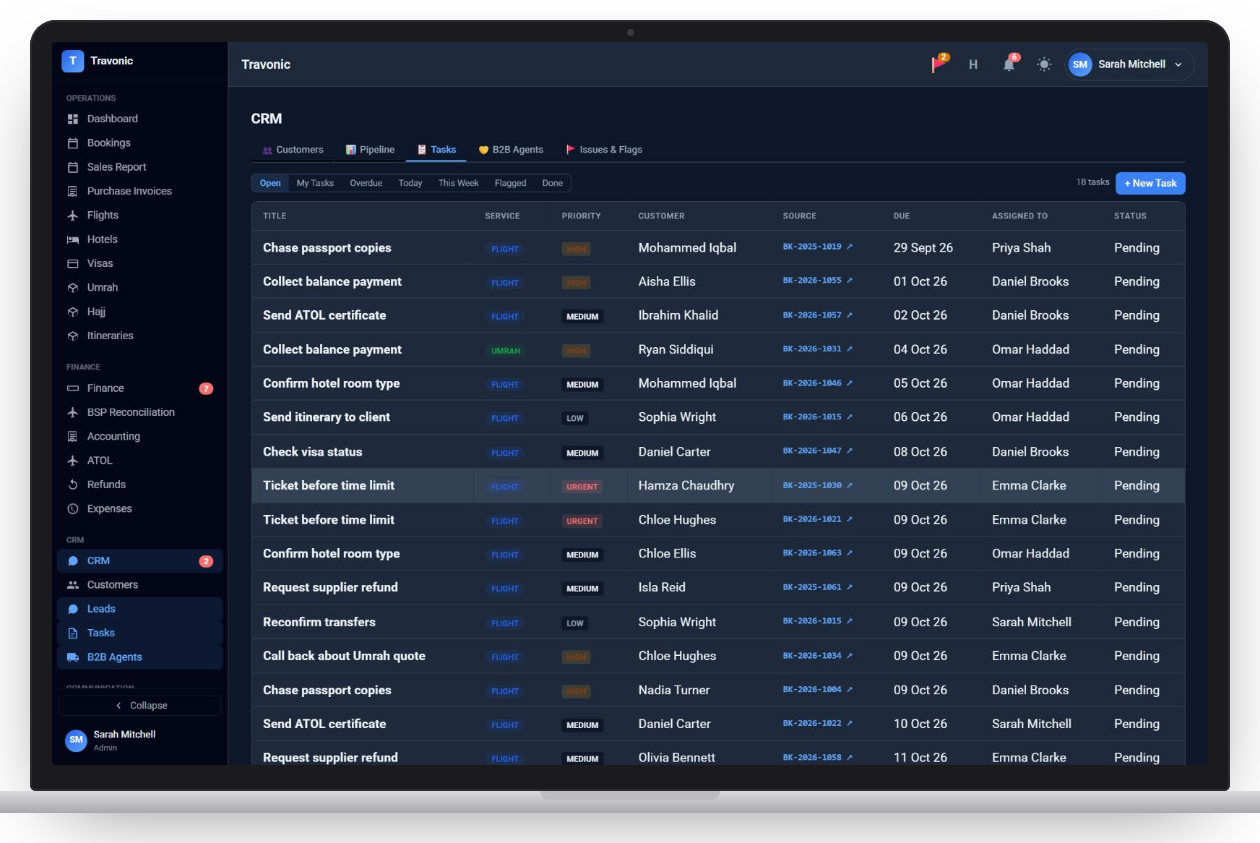Open the Tasks document icon in sidebar
The height and width of the screenshot is (843, 1260).
tap(73, 633)
